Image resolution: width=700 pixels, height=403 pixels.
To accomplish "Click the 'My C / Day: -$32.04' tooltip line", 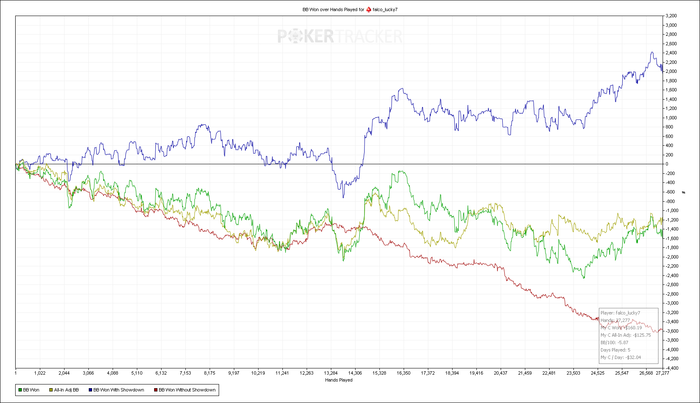I will [621, 357].
